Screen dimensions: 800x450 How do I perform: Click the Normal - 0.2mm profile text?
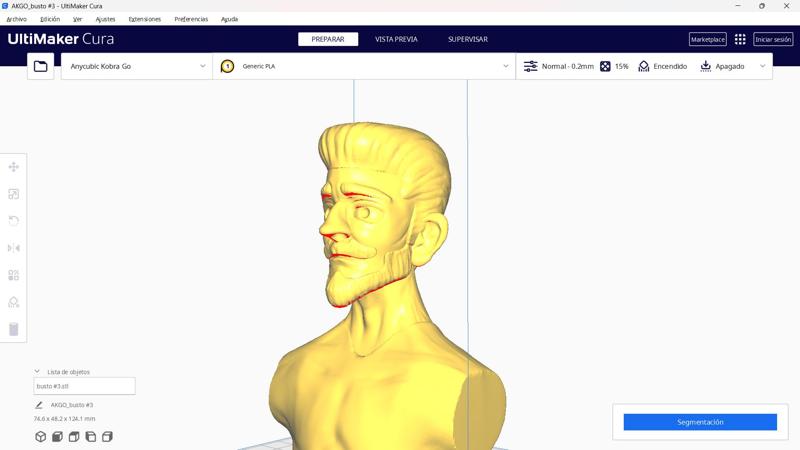568,66
